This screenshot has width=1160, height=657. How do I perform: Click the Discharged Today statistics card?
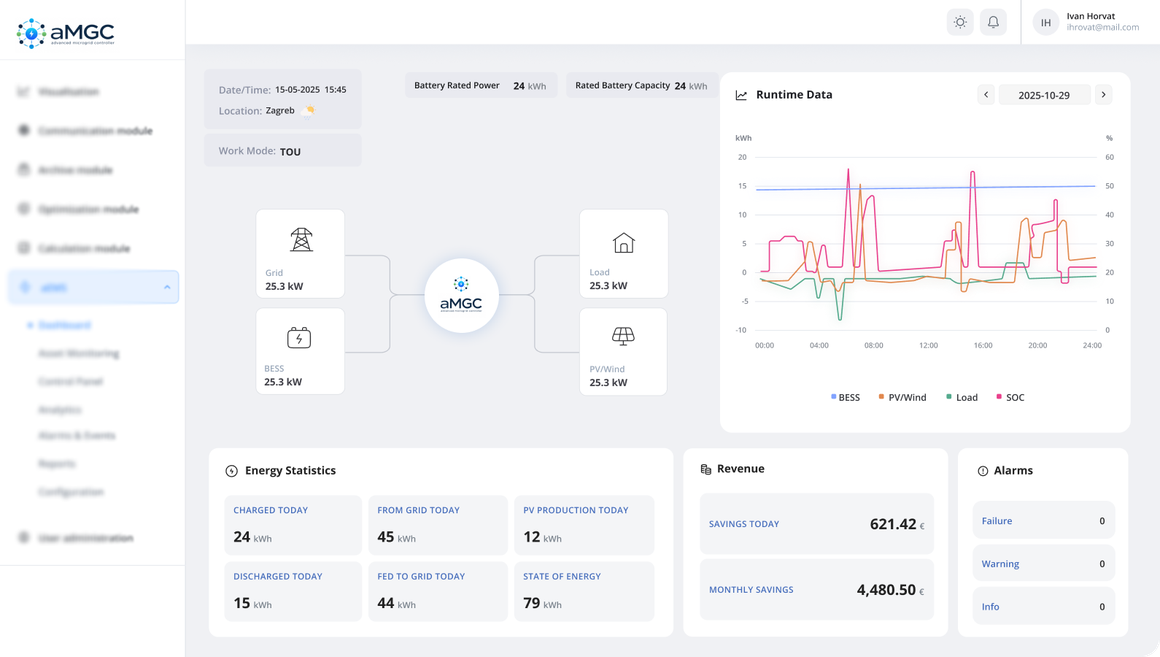point(293,591)
